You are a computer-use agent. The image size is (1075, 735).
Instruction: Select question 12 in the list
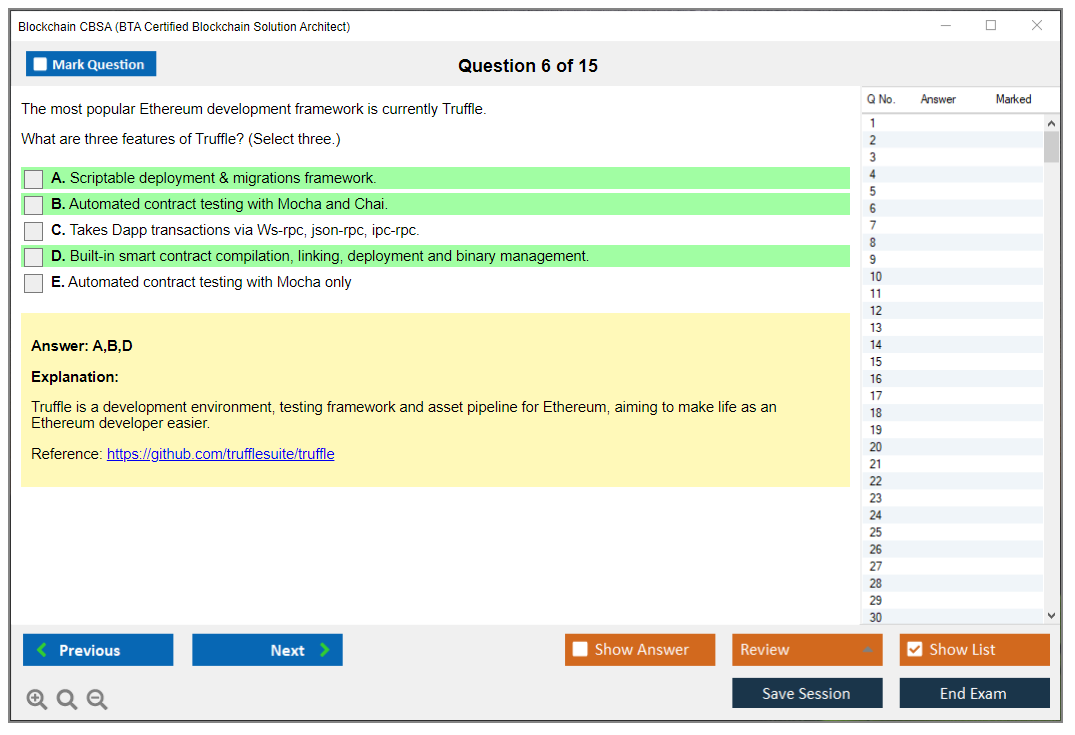pos(876,311)
